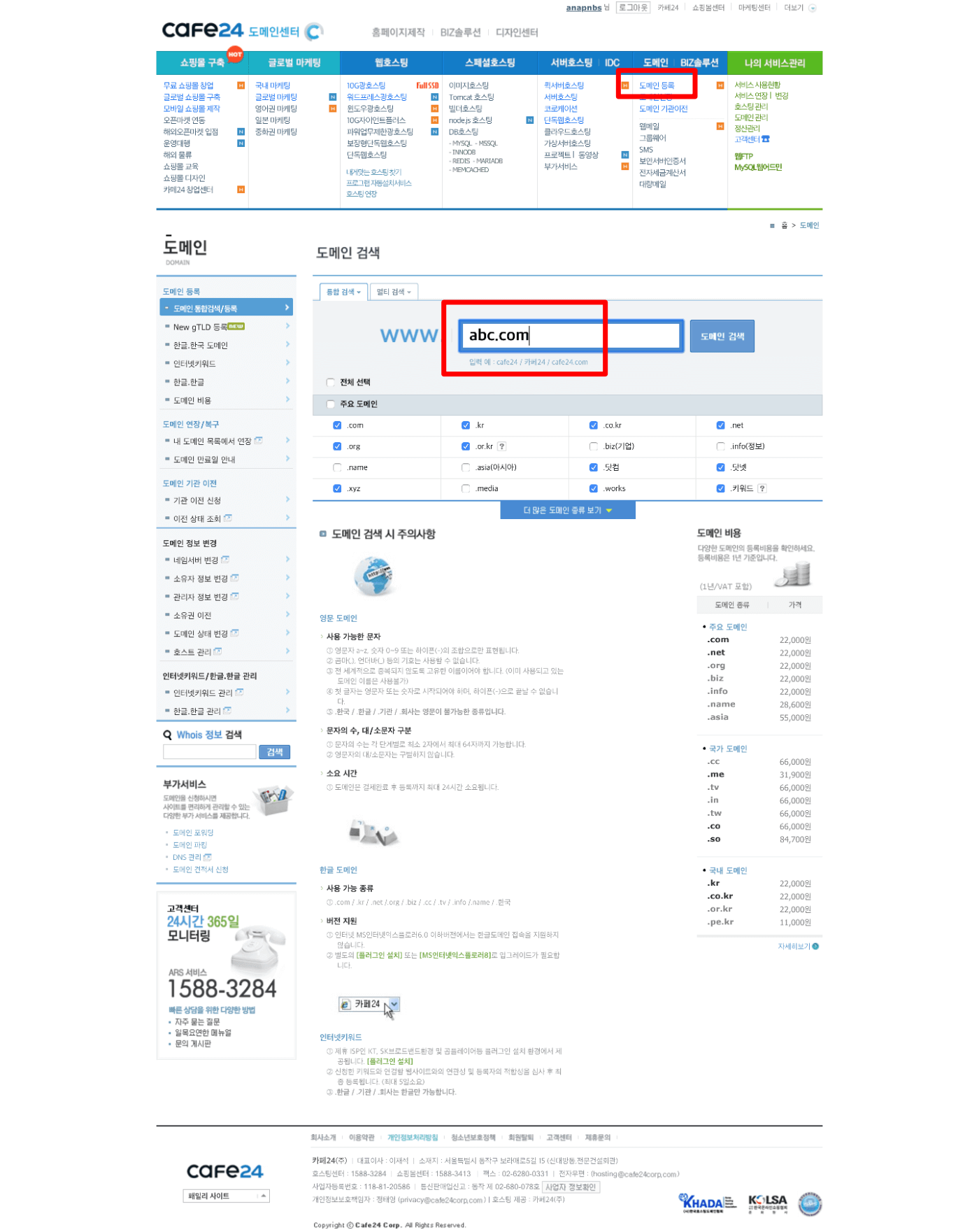The height and width of the screenshot is (1232, 979).
Task: Click the 사업자 정보확인 button in the footer
Action: tap(571, 1187)
